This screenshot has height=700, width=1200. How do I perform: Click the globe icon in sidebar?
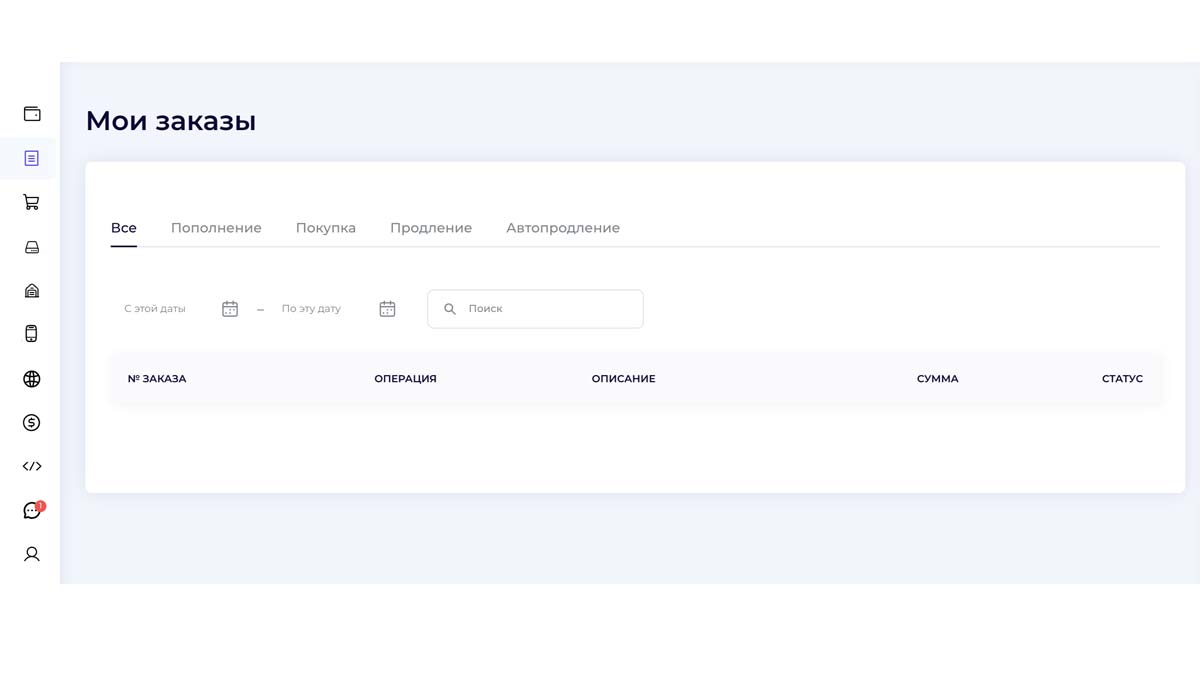pyautogui.click(x=32, y=379)
